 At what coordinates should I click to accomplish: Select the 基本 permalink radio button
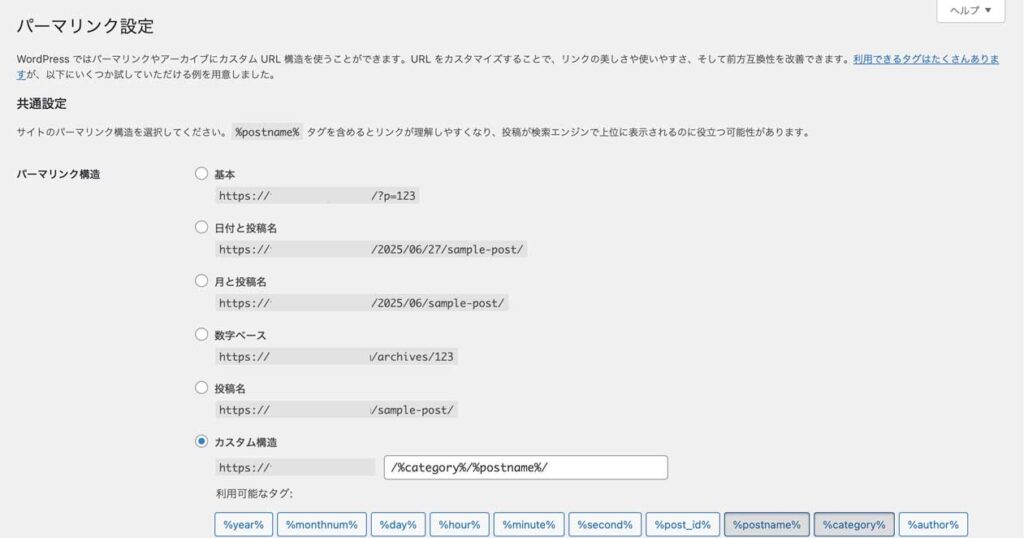(201, 174)
